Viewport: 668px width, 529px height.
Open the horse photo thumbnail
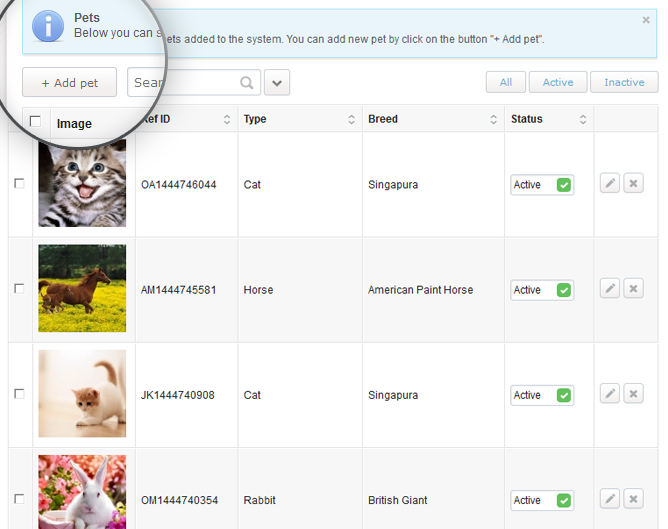[82, 288]
